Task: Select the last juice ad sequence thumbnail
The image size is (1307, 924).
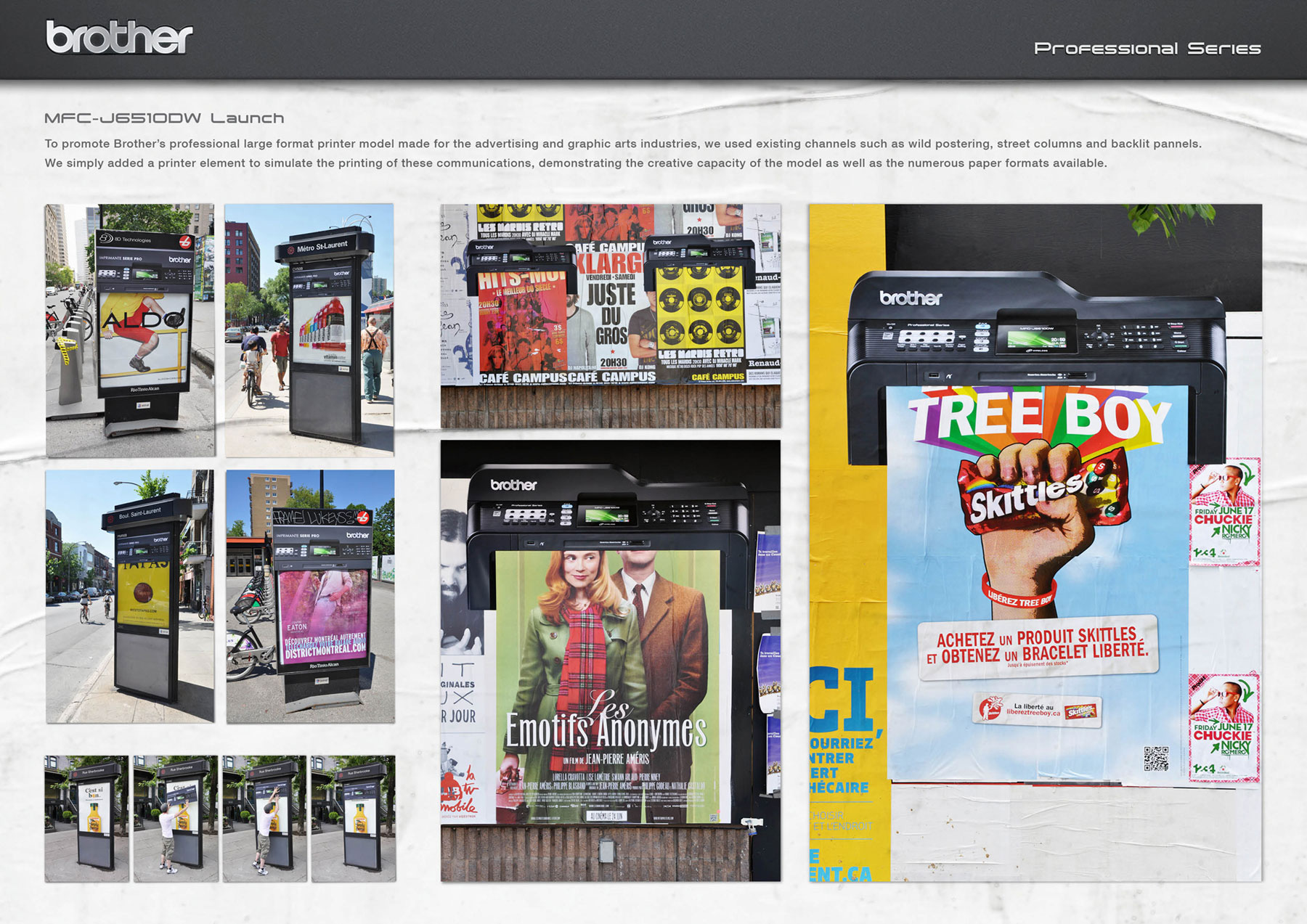Action: pos(354,819)
